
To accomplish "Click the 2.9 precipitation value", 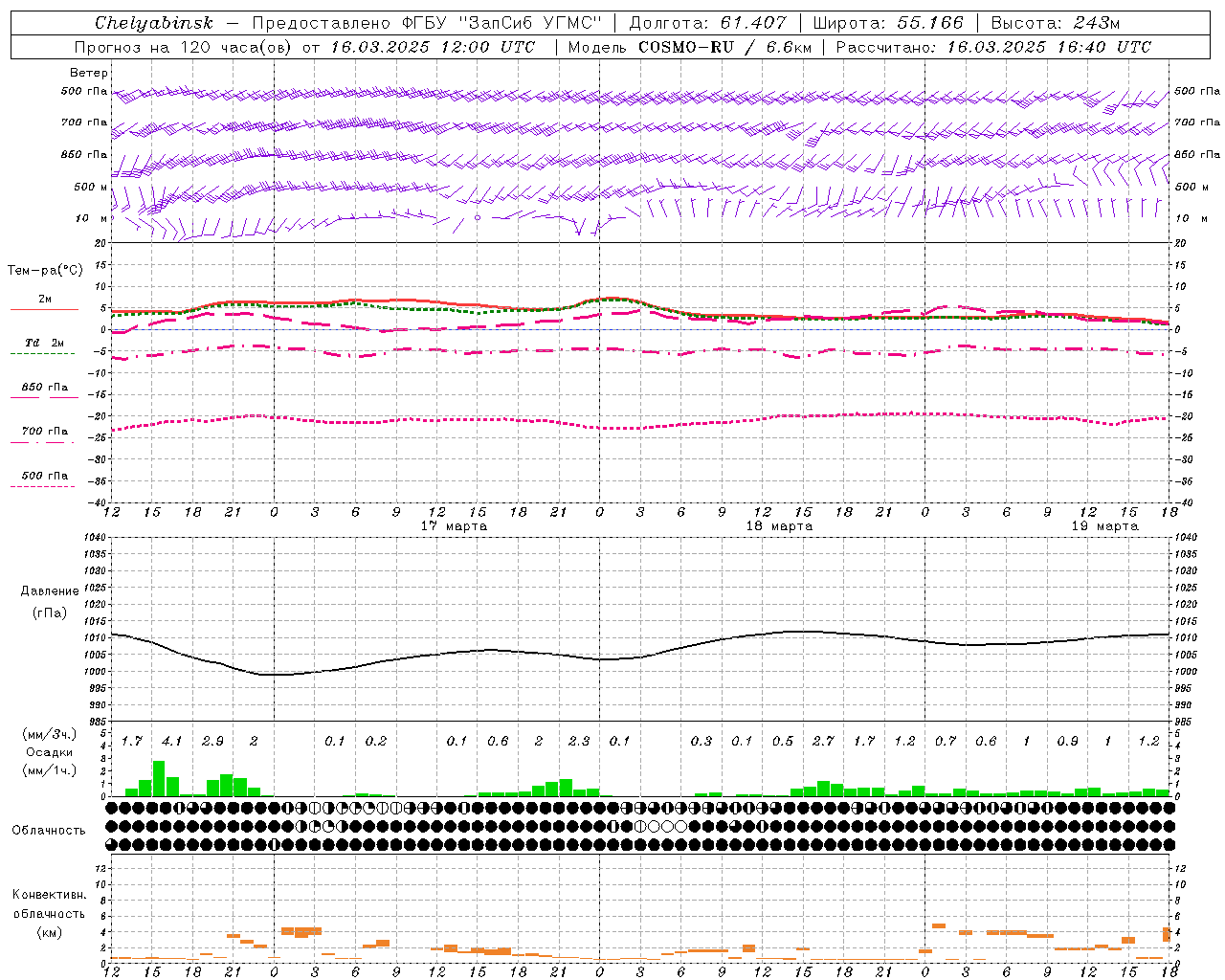I will [x=212, y=742].
